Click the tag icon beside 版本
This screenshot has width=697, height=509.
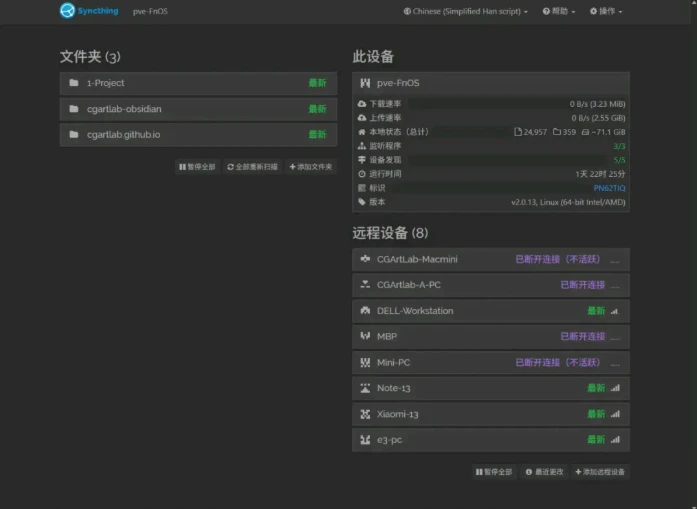point(362,202)
